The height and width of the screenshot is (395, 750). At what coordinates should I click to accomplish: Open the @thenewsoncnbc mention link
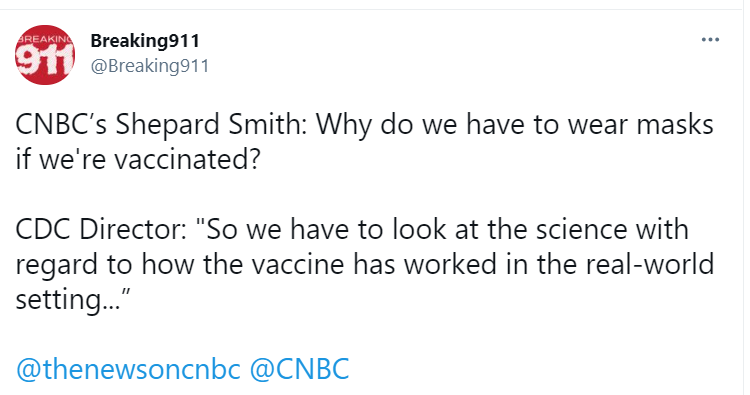pyautogui.click(x=128, y=369)
